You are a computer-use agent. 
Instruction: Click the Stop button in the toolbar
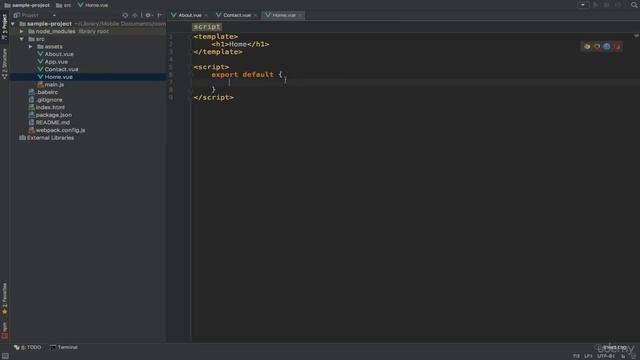pos(618,5)
